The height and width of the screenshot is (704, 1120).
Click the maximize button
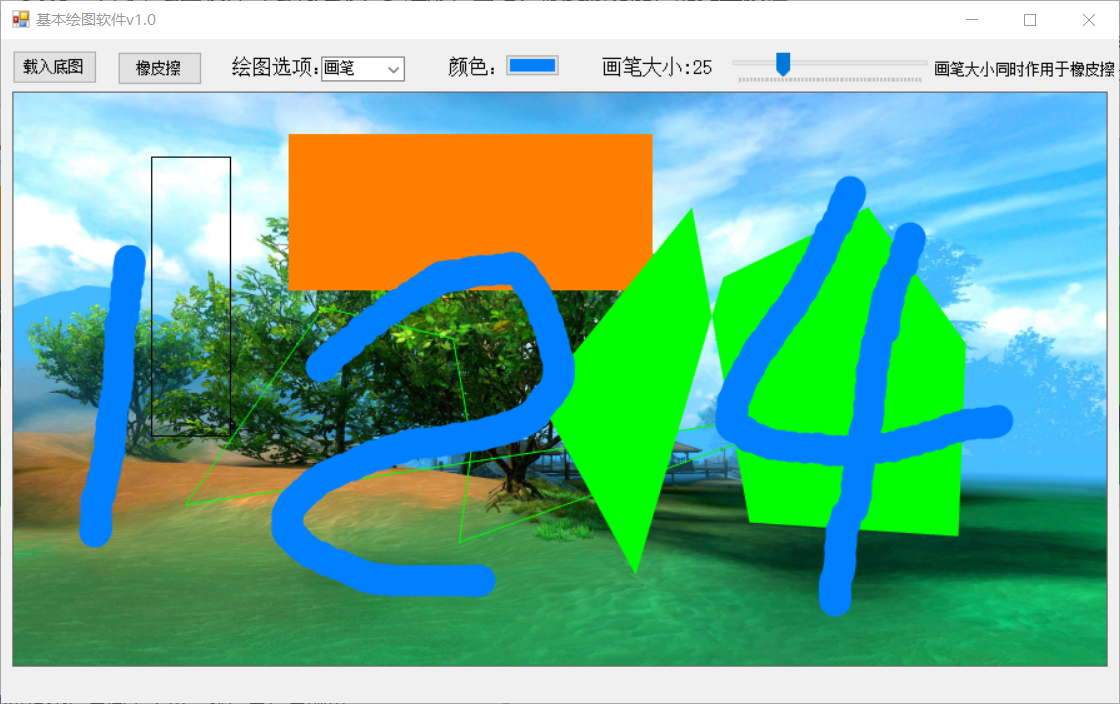click(1030, 20)
